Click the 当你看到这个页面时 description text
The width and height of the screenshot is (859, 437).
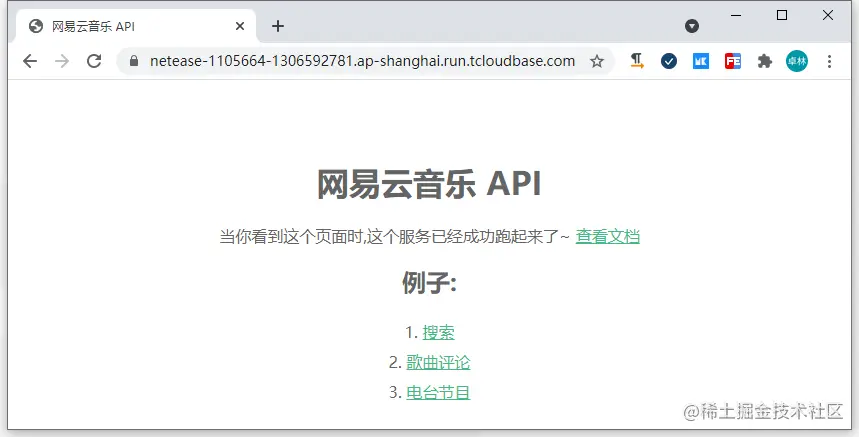(394, 237)
